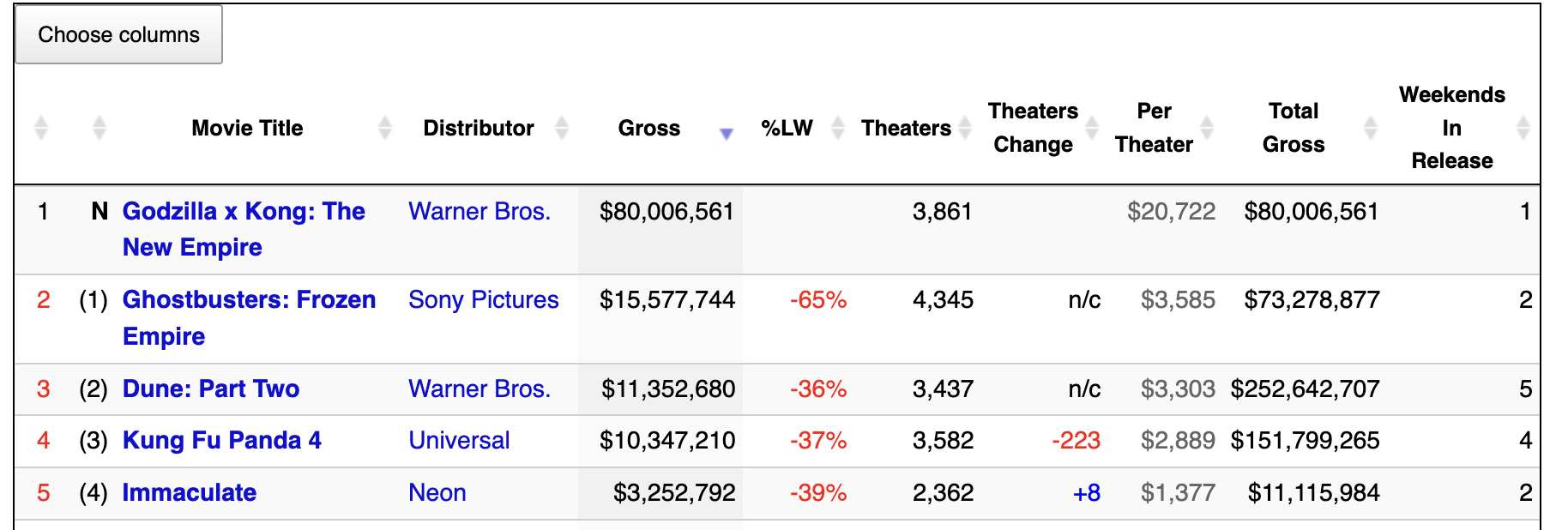
Task: Select the 3,582 theaters count
Action: pos(943,440)
